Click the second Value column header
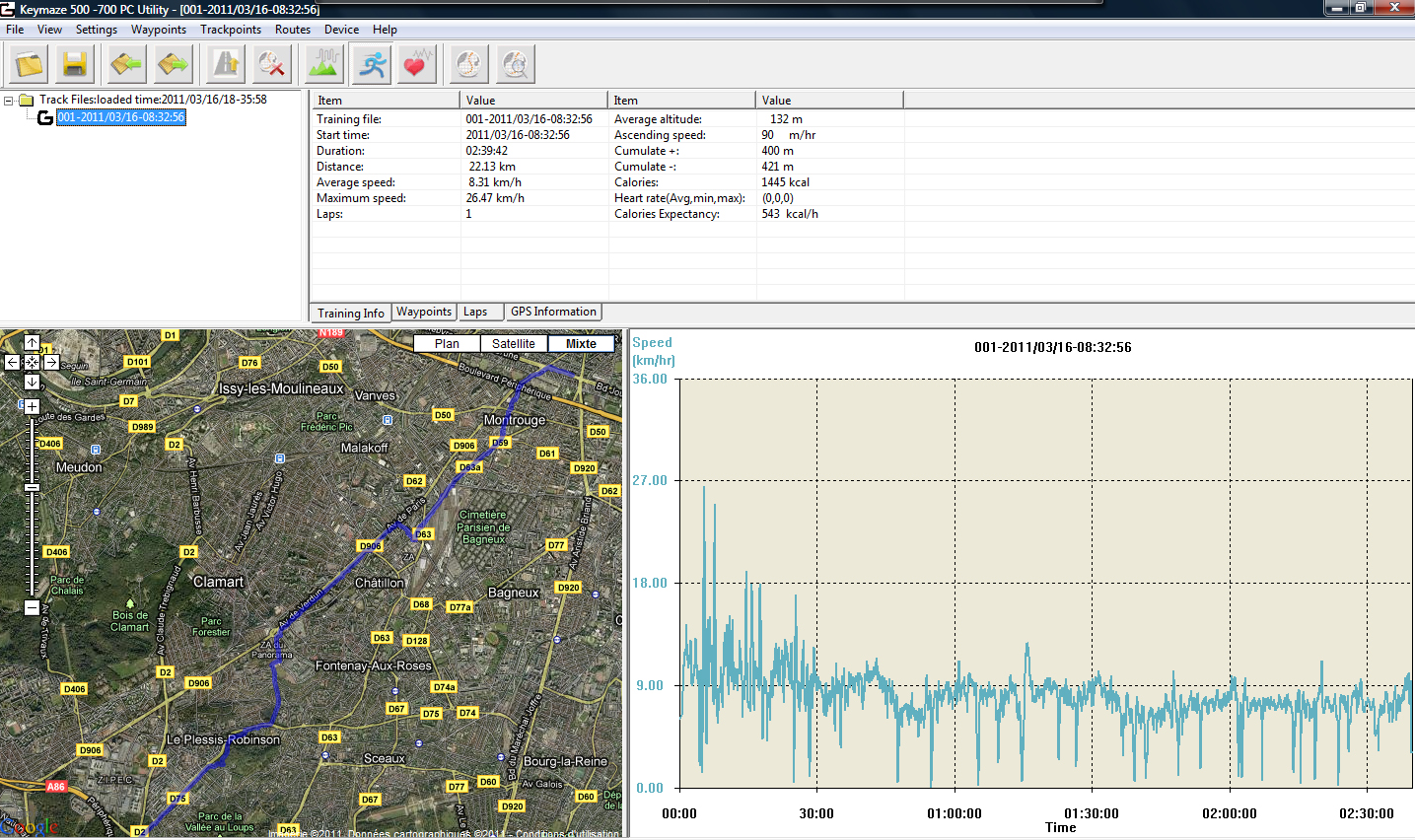The image size is (1415, 840). click(x=829, y=100)
